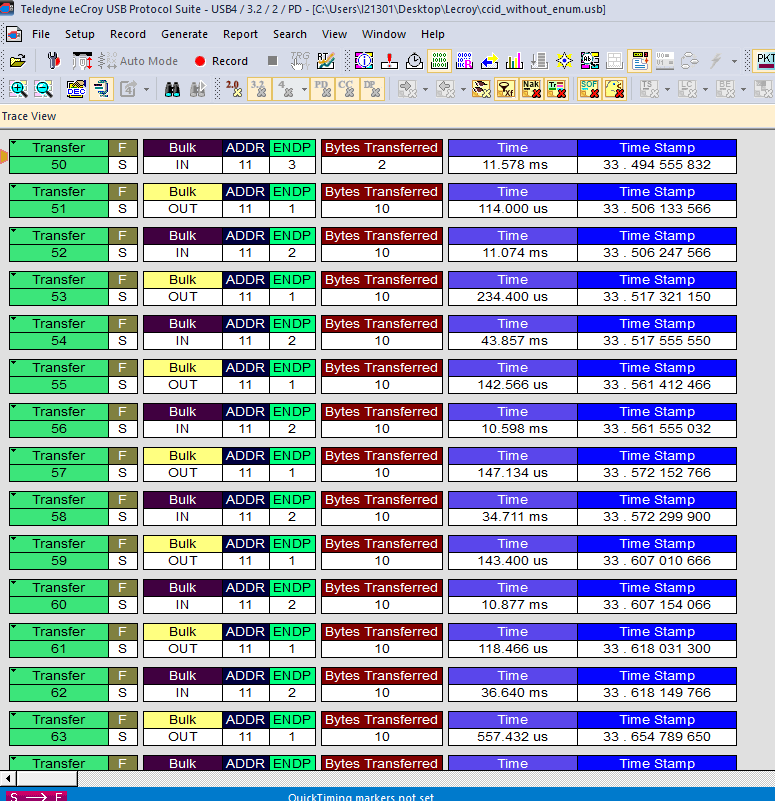Open recording options wrench icon
This screenshot has height=801, width=775.
click(x=53, y=61)
